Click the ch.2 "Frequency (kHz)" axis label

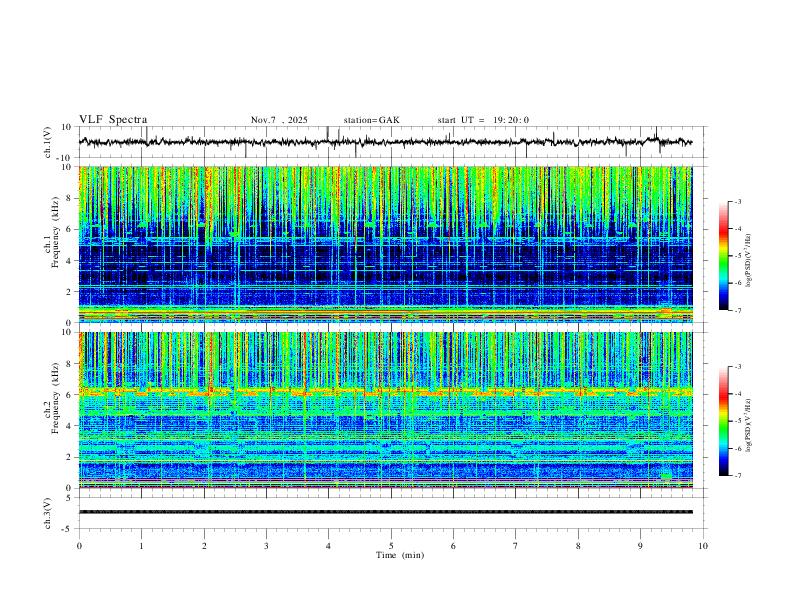[x=56, y=398]
